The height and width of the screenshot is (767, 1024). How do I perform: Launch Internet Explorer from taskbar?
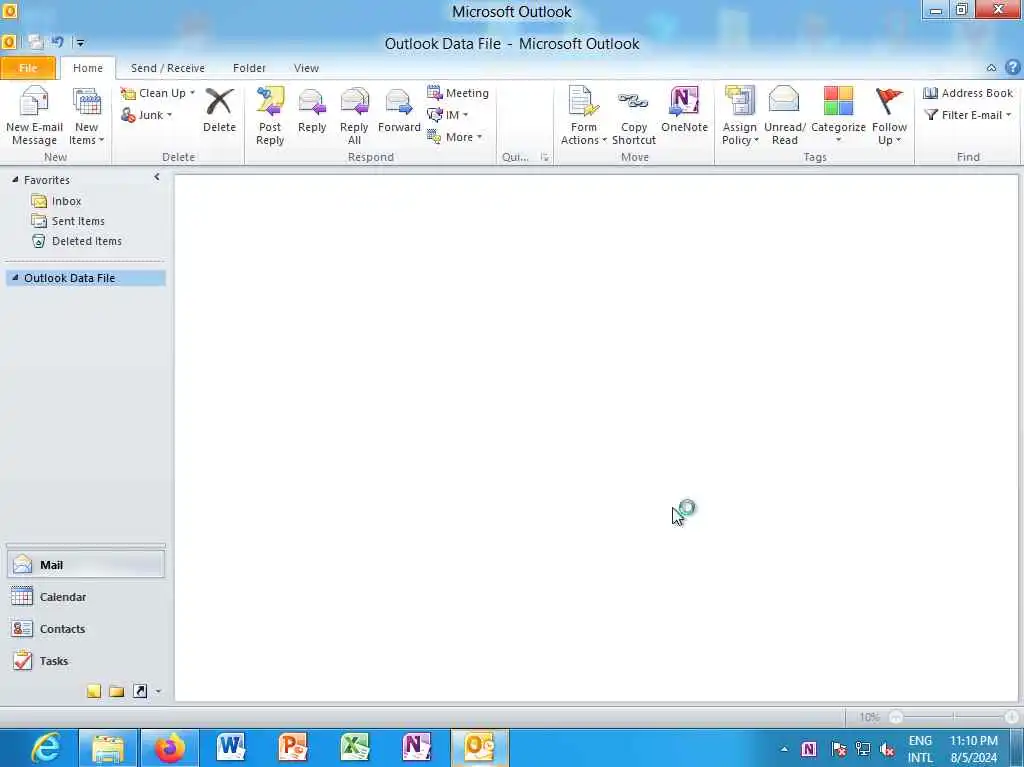coord(46,747)
